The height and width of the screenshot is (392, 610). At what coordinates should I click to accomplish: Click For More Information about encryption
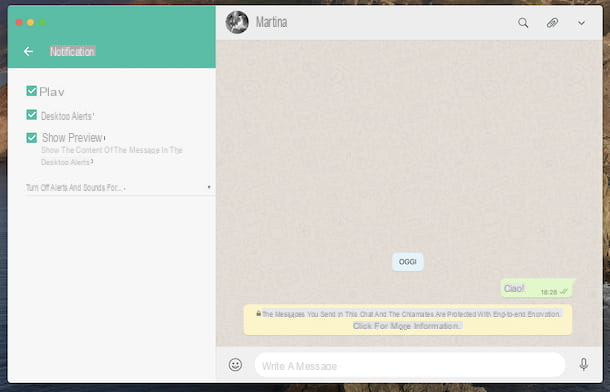[x=407, y=326]
